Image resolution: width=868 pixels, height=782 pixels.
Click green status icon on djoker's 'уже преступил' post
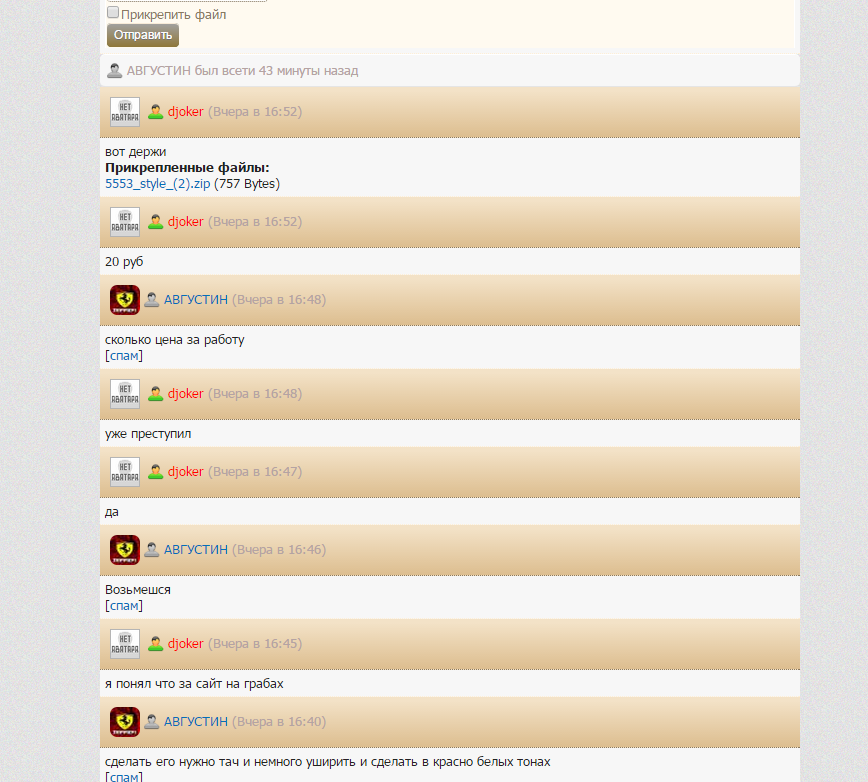tap(156, 394)
